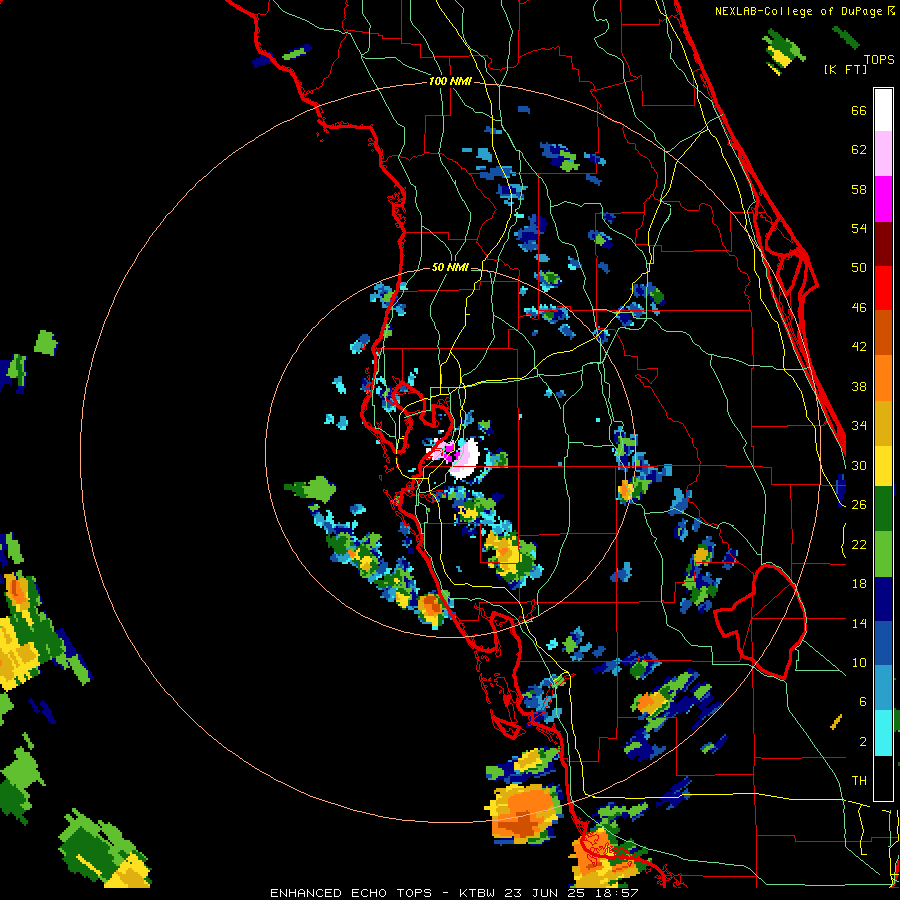The height and width of the screenshot is (900, 900).
Task: Click the 66 legend value
Action: click(859, 111)
